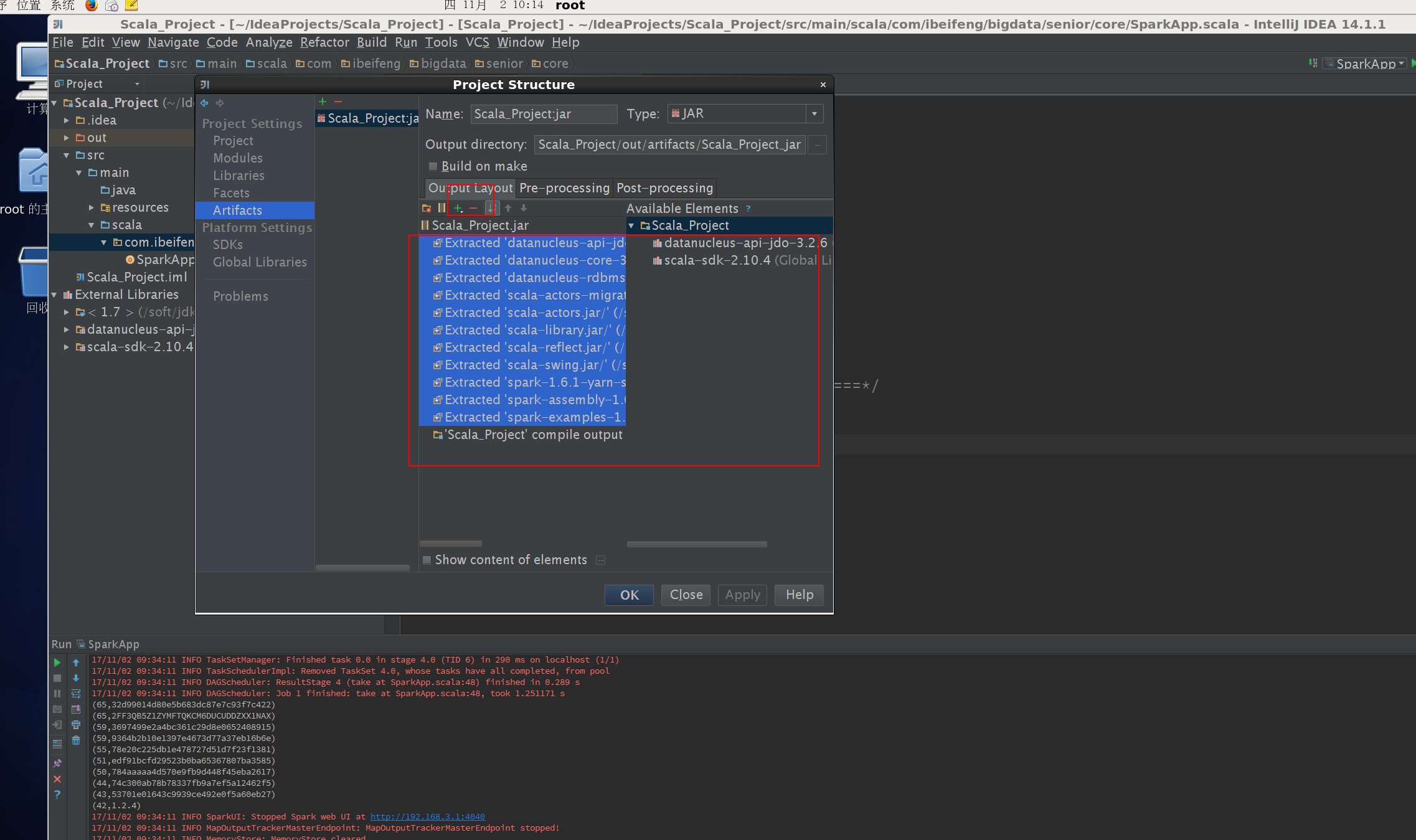Click the green rerun button in the Run panel
Viewport: 1416px width, 840px height.
click(57, 663)
